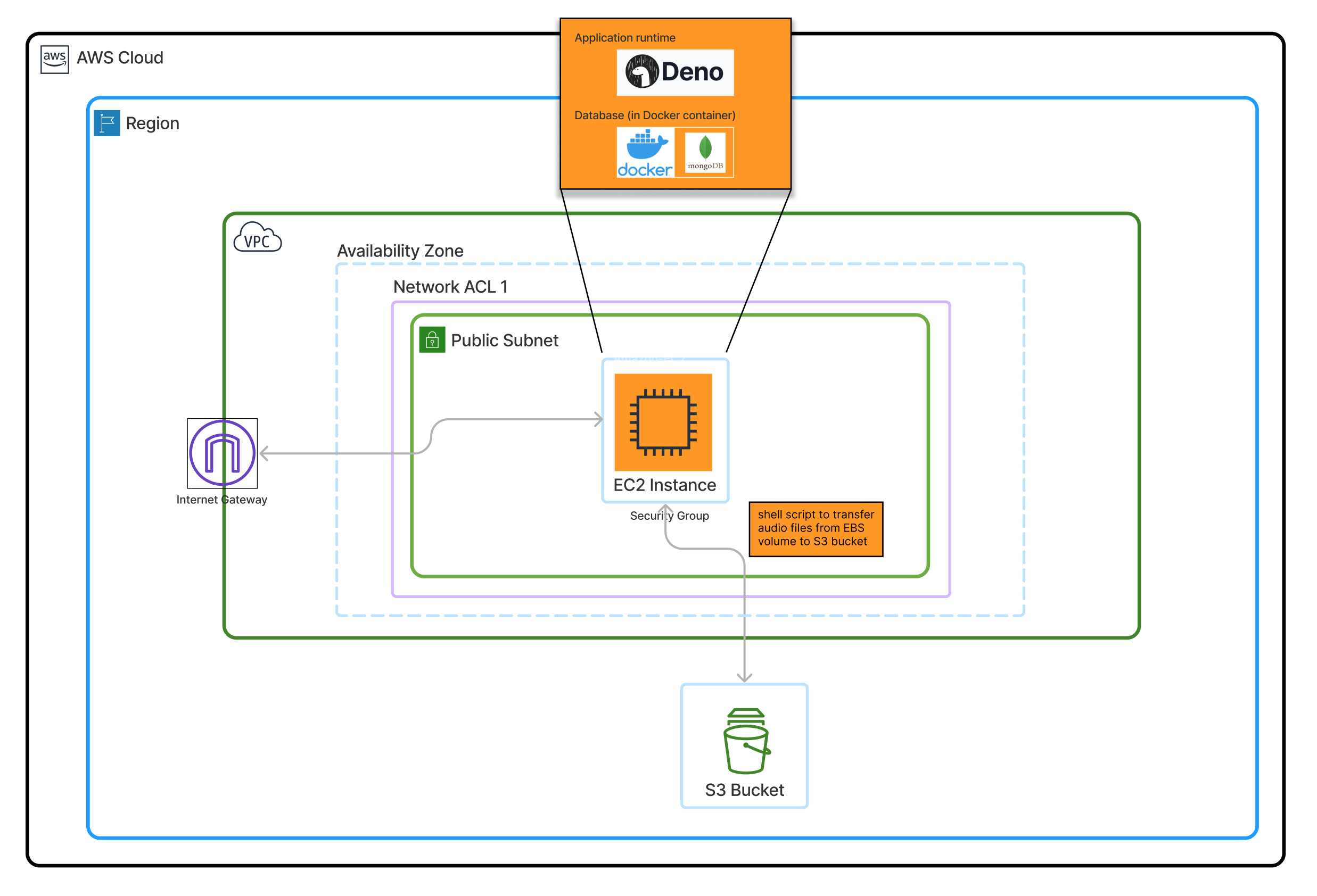Click the Network ACL 1 label
The height and width of the screenshot is (896, 1317).
(x=450, y=287)
